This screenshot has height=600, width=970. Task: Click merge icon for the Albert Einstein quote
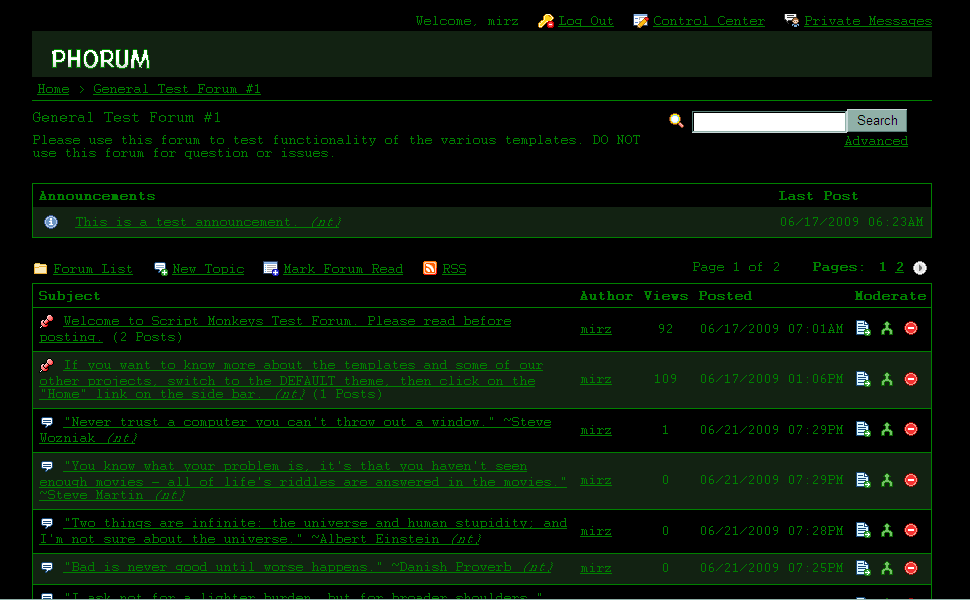pyautogui.click(x=887, y=530)
